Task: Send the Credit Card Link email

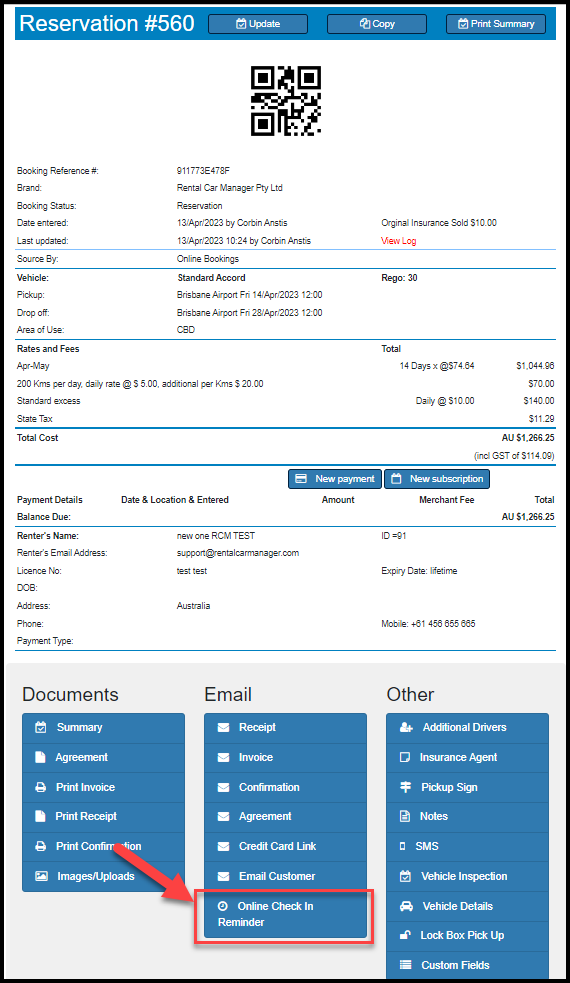Action: click(x=285, y=846)
